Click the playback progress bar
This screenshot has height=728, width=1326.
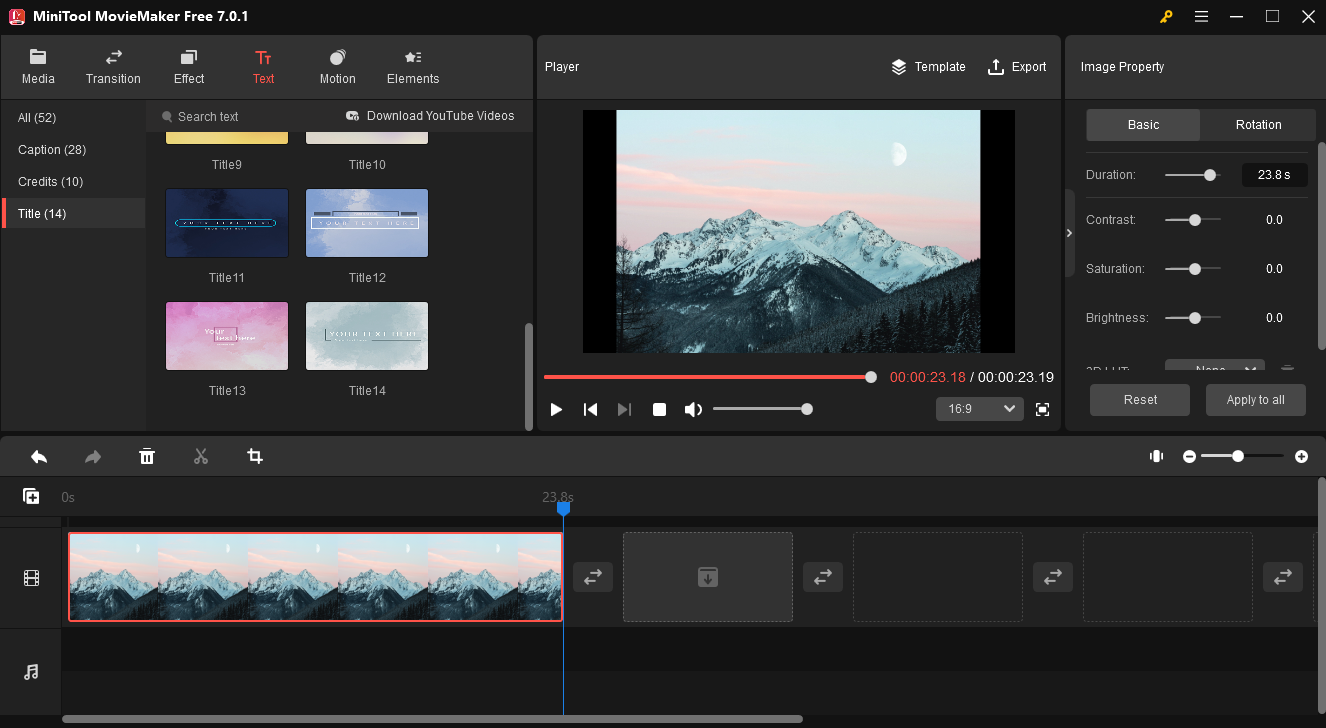(x=710, y=377)
